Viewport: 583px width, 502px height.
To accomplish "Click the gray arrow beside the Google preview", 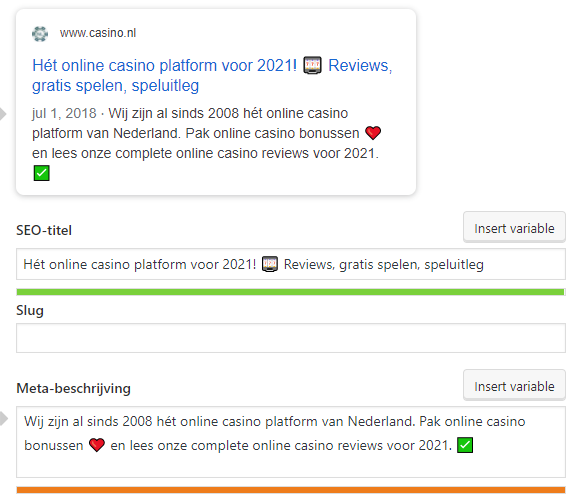I will (3, 114).
